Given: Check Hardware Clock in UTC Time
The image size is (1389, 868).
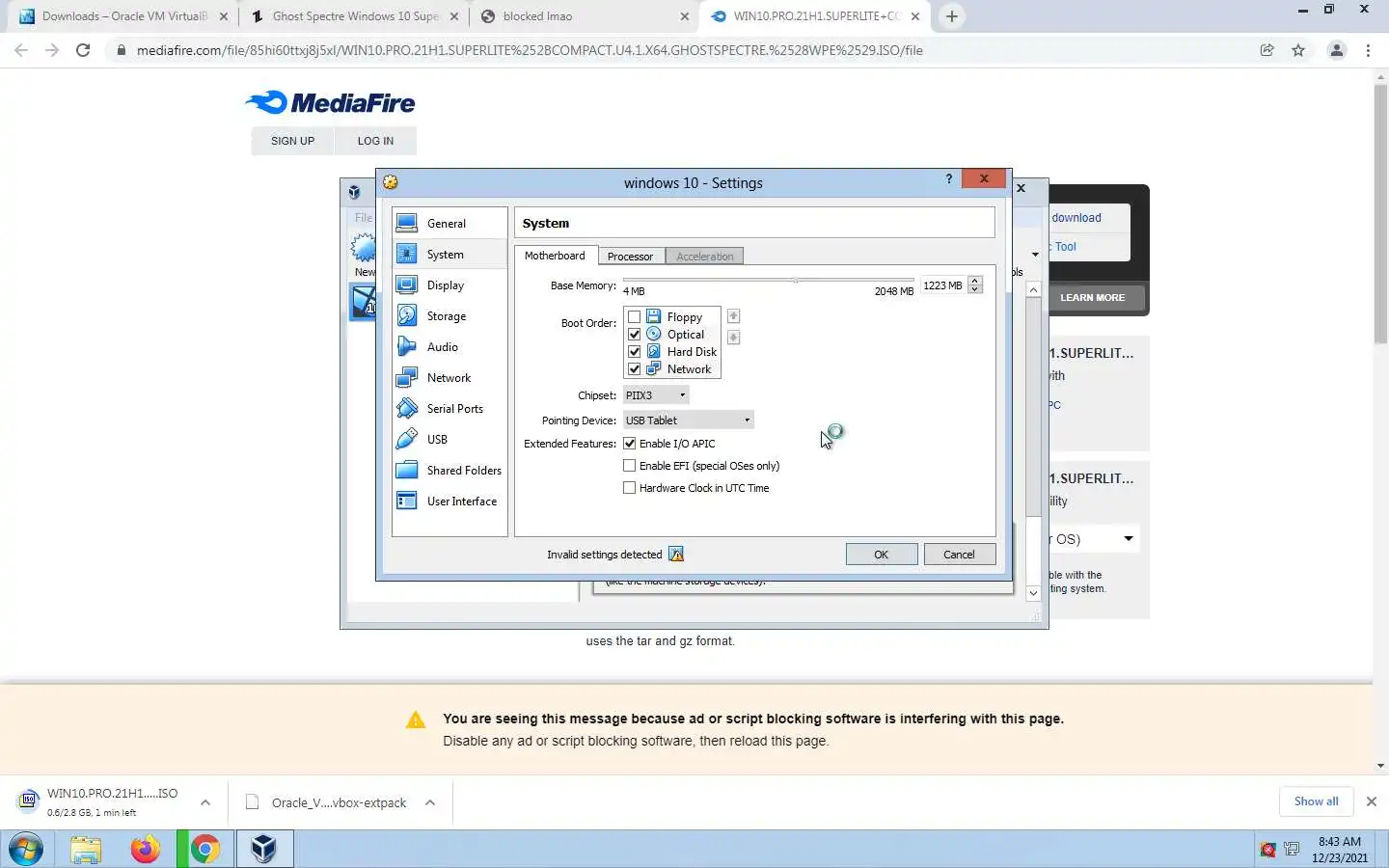Looking at the screenshot, I should [x=630, y=488].
